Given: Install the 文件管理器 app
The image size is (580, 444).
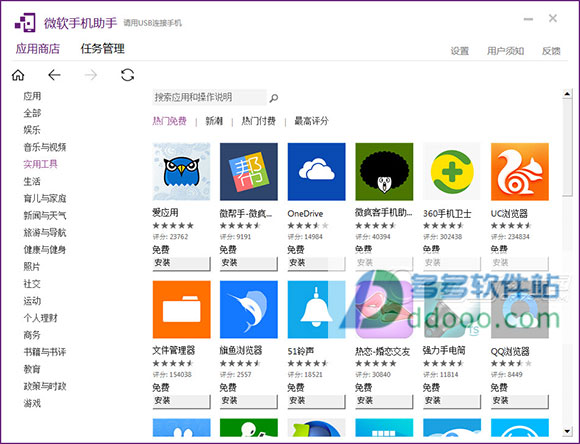Looking at the screenshot, I should coord(181,401).
